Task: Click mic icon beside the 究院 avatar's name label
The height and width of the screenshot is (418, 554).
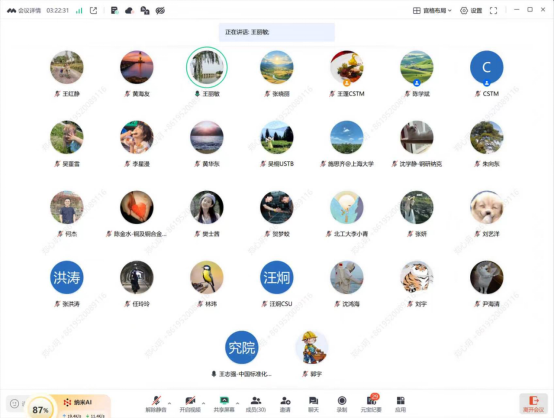Action: pyautogui.click(x=213, y=373)
